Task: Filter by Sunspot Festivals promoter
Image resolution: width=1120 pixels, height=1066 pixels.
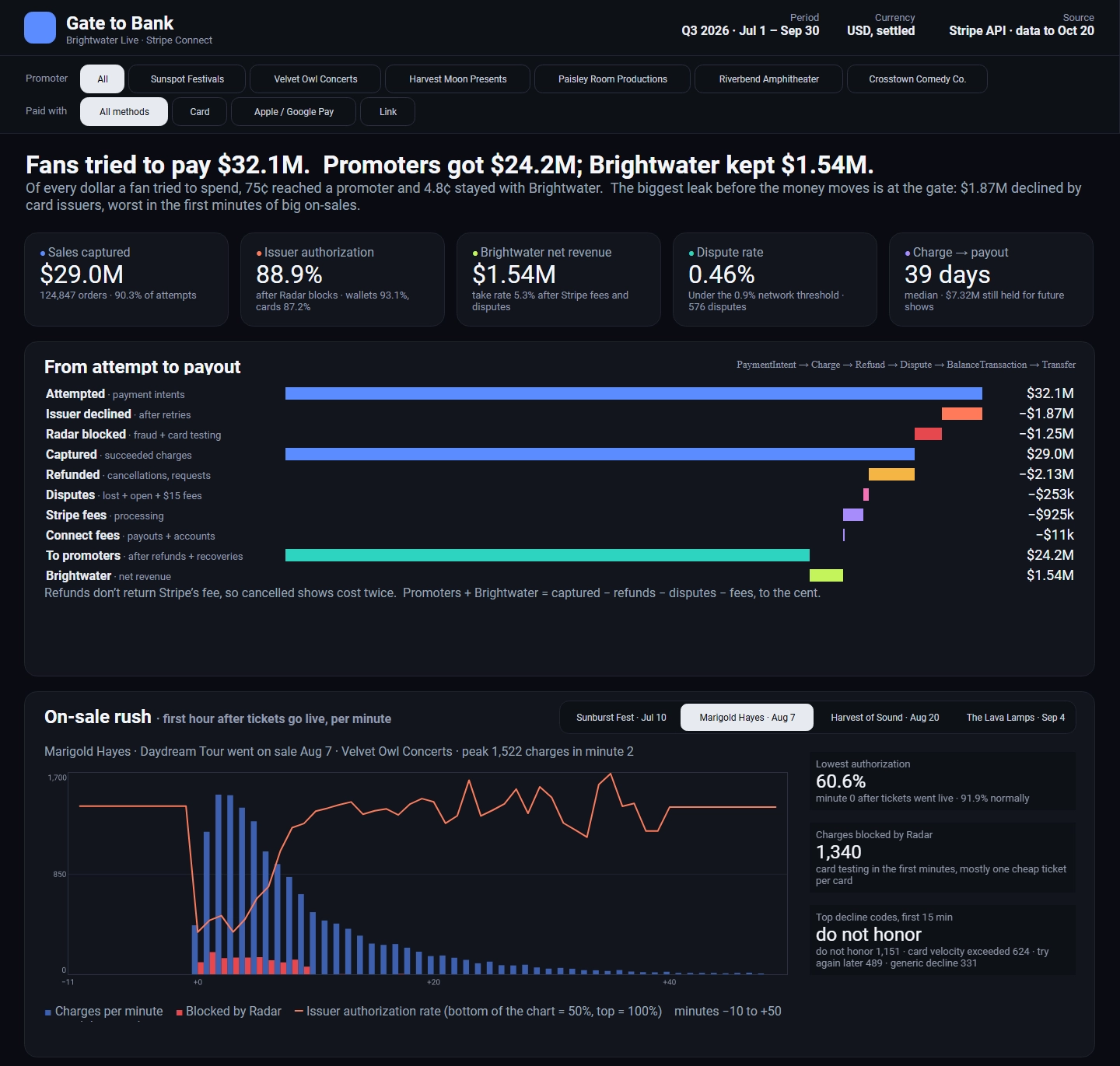Action: (187, 79)
